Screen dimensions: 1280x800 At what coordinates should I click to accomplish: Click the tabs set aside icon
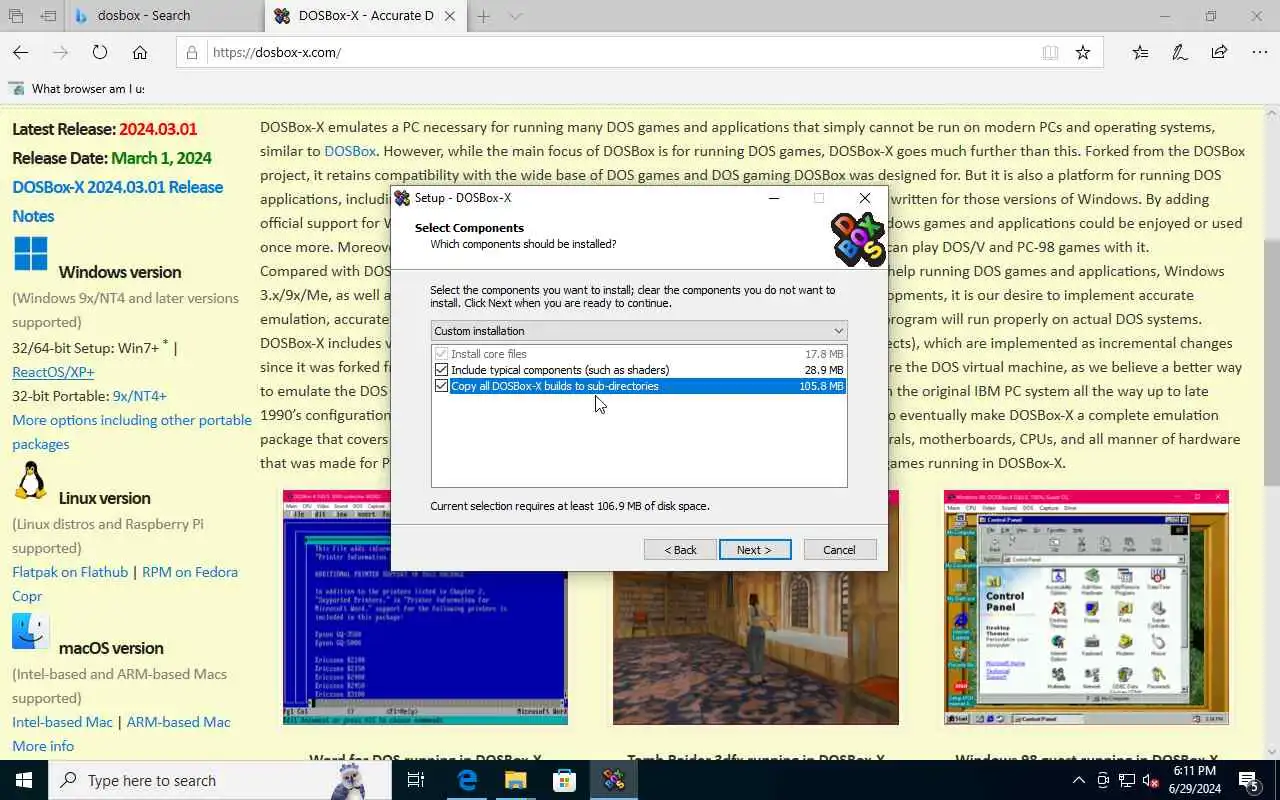pos(16,16)
